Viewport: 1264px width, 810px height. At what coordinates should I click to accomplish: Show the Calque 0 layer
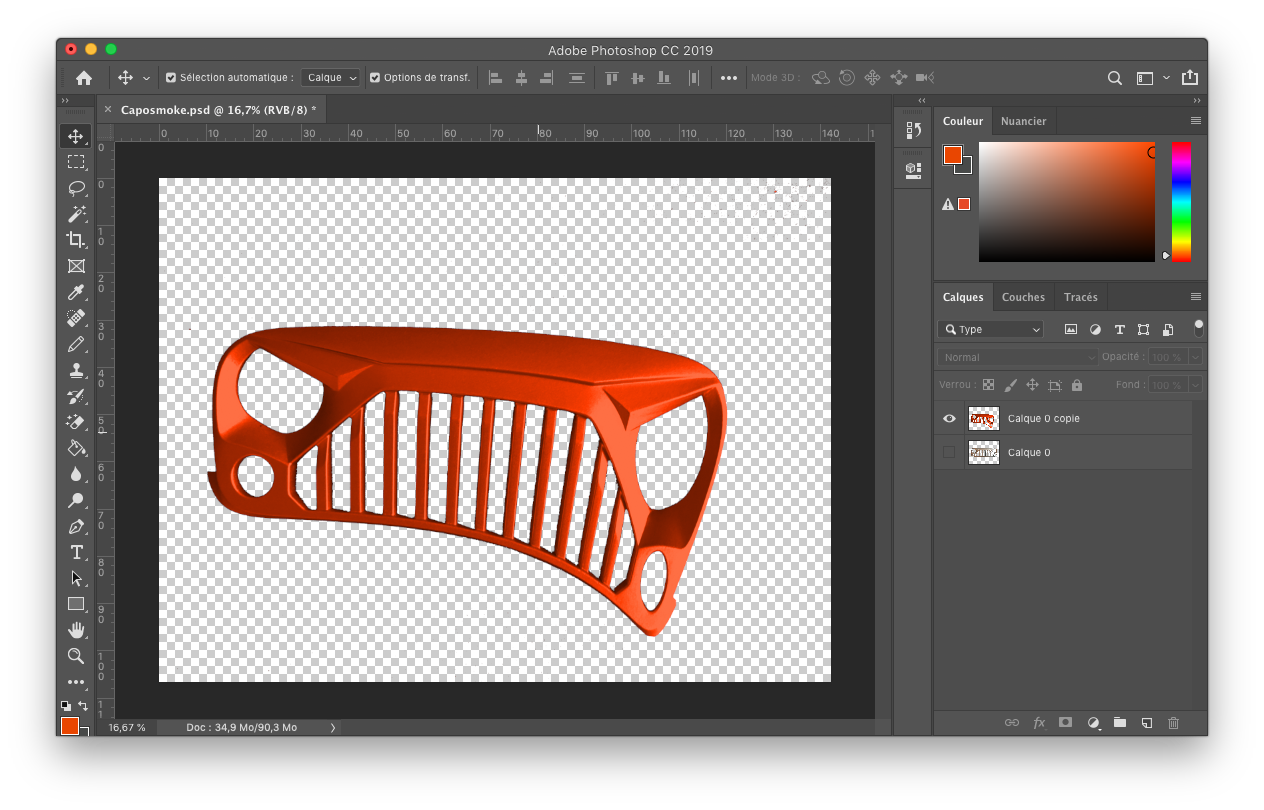[x=949, y=453]
